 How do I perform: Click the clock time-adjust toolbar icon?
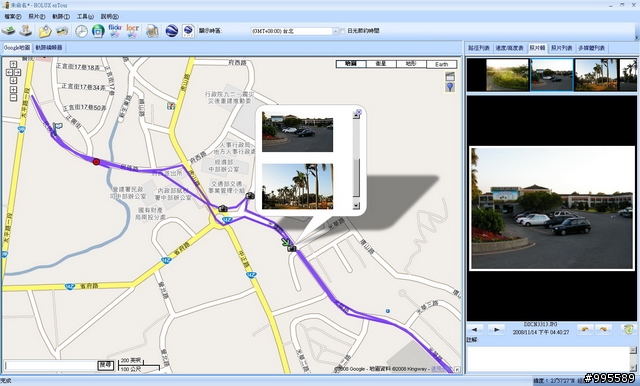point(81,31)
